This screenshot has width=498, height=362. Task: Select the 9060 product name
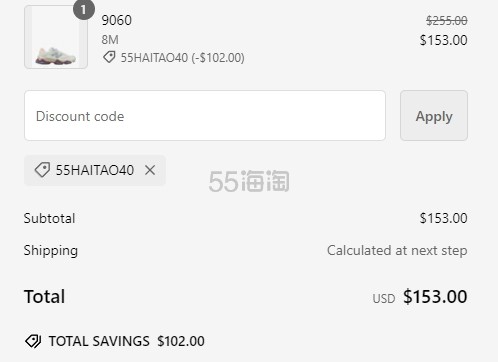pos(117,20)
